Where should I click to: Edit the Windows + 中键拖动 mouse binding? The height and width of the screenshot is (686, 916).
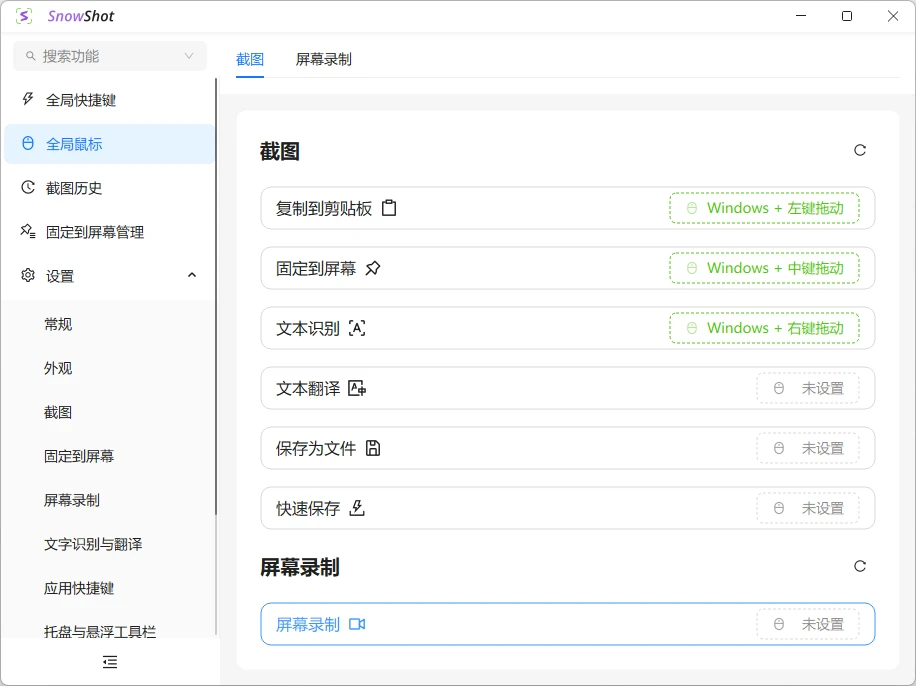point(764,268)
